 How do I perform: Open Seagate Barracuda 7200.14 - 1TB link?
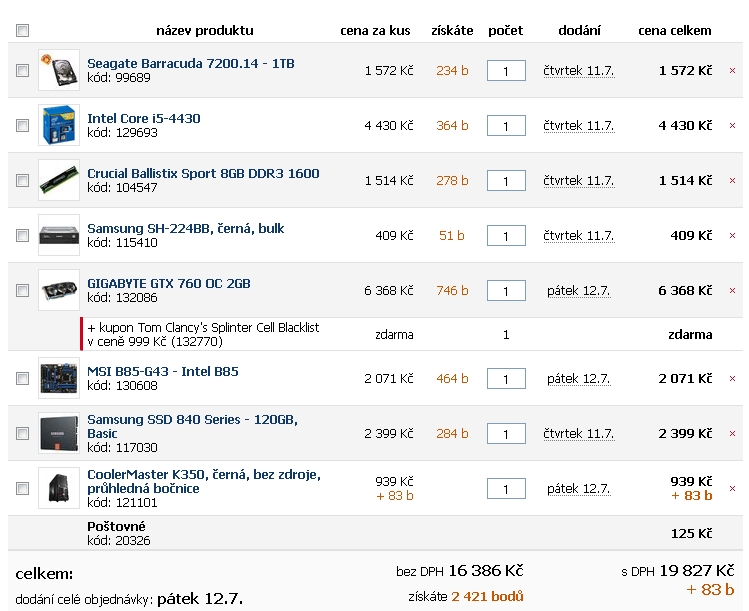coord(190,63)
